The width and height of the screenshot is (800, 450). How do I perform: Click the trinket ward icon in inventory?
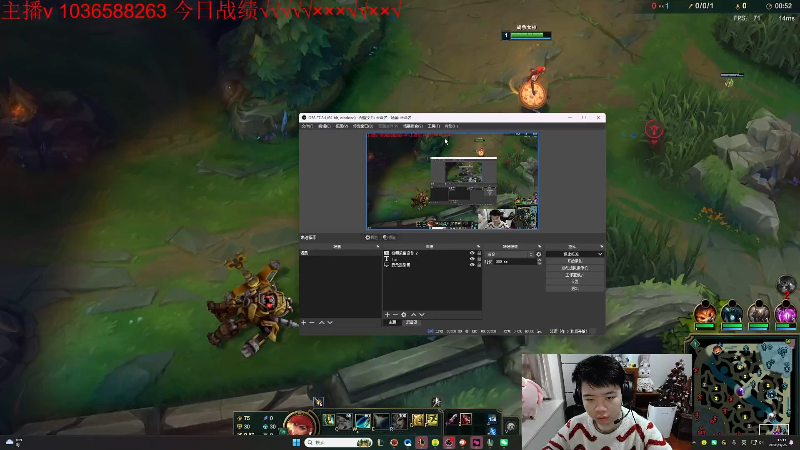click(x=492, y=419)
